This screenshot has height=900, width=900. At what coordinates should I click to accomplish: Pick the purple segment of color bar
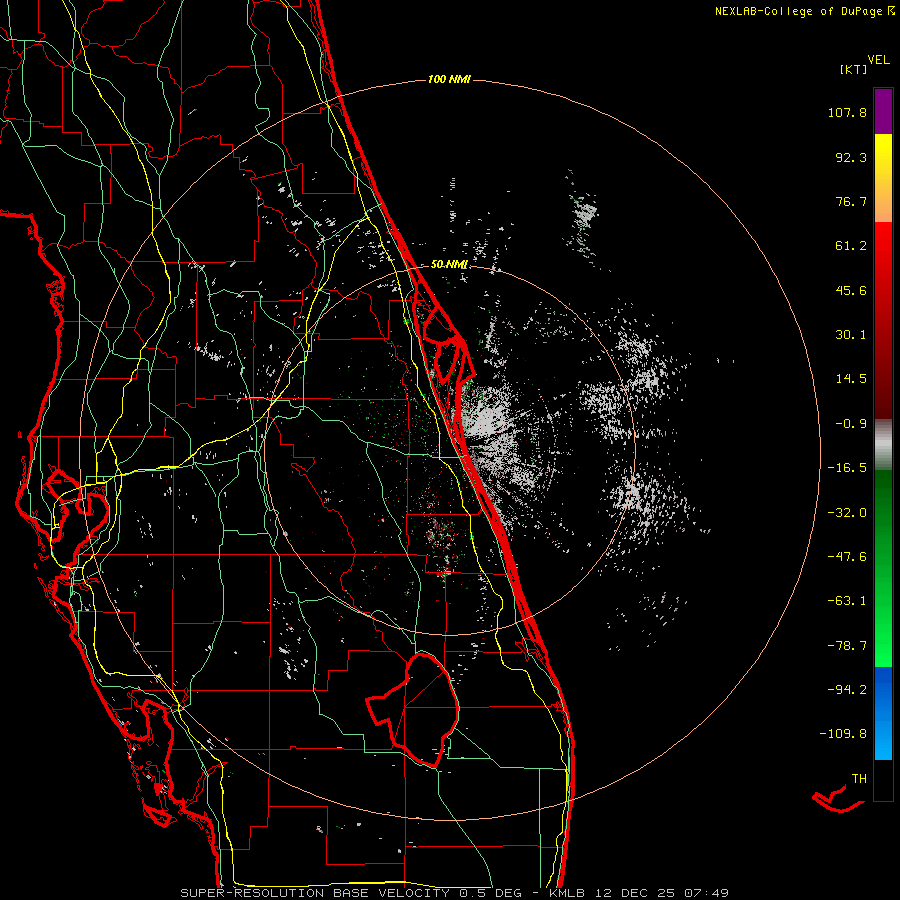(x=883, y=111)
